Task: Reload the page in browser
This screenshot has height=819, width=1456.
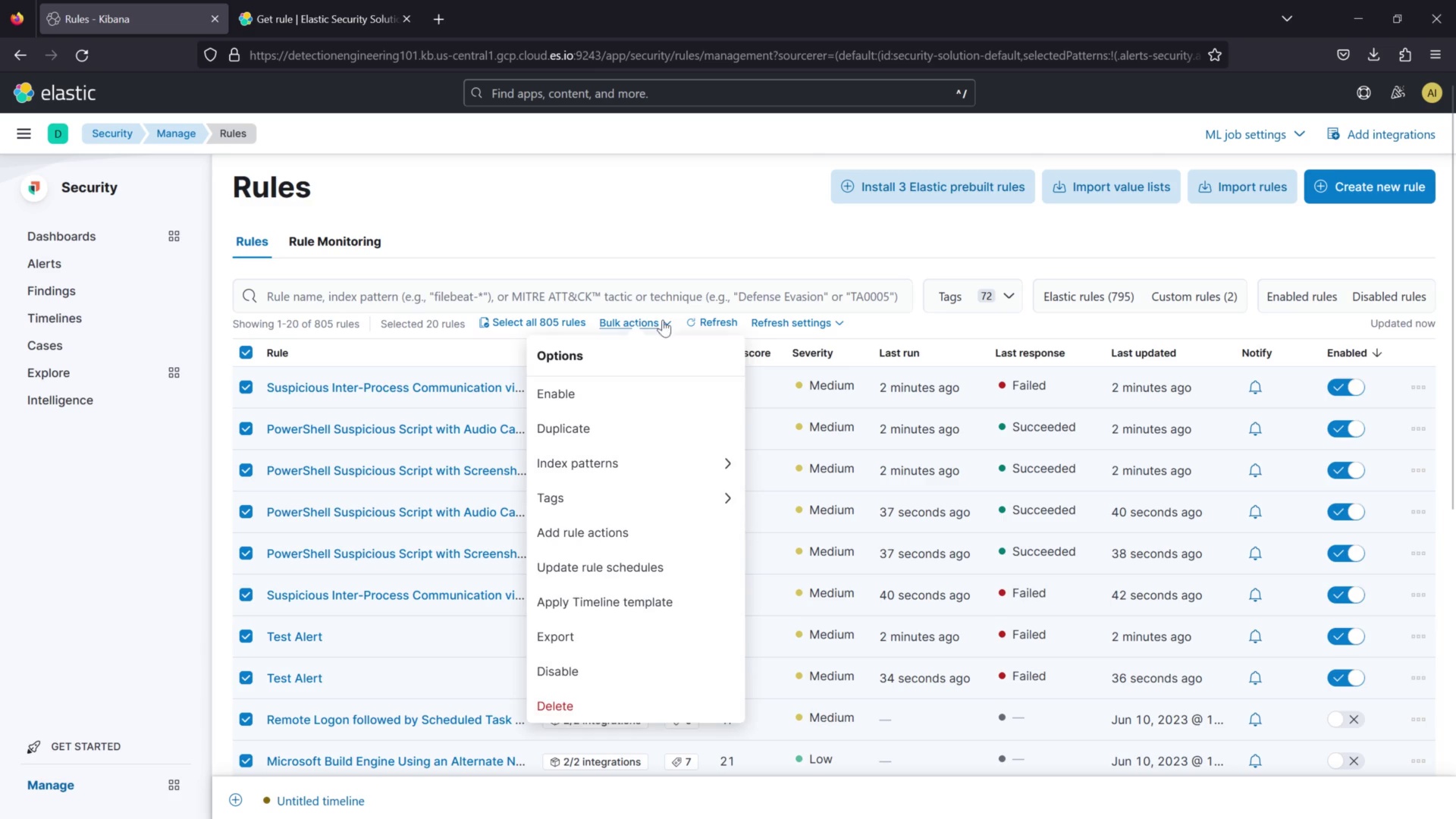Action: point(82,55)
